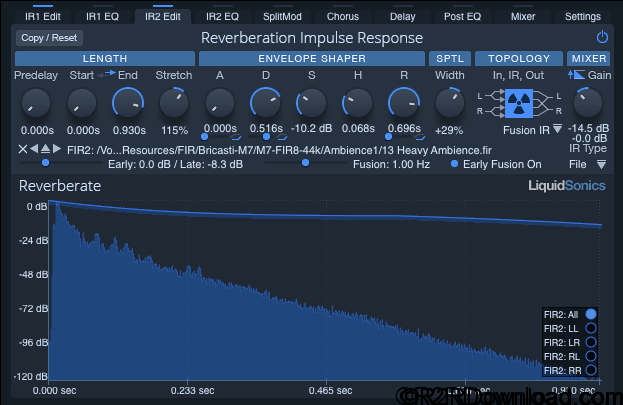Click the 0.068s hold value
Image resolution: width=623 pixels, height=405 pixels.
coord(358,128)
